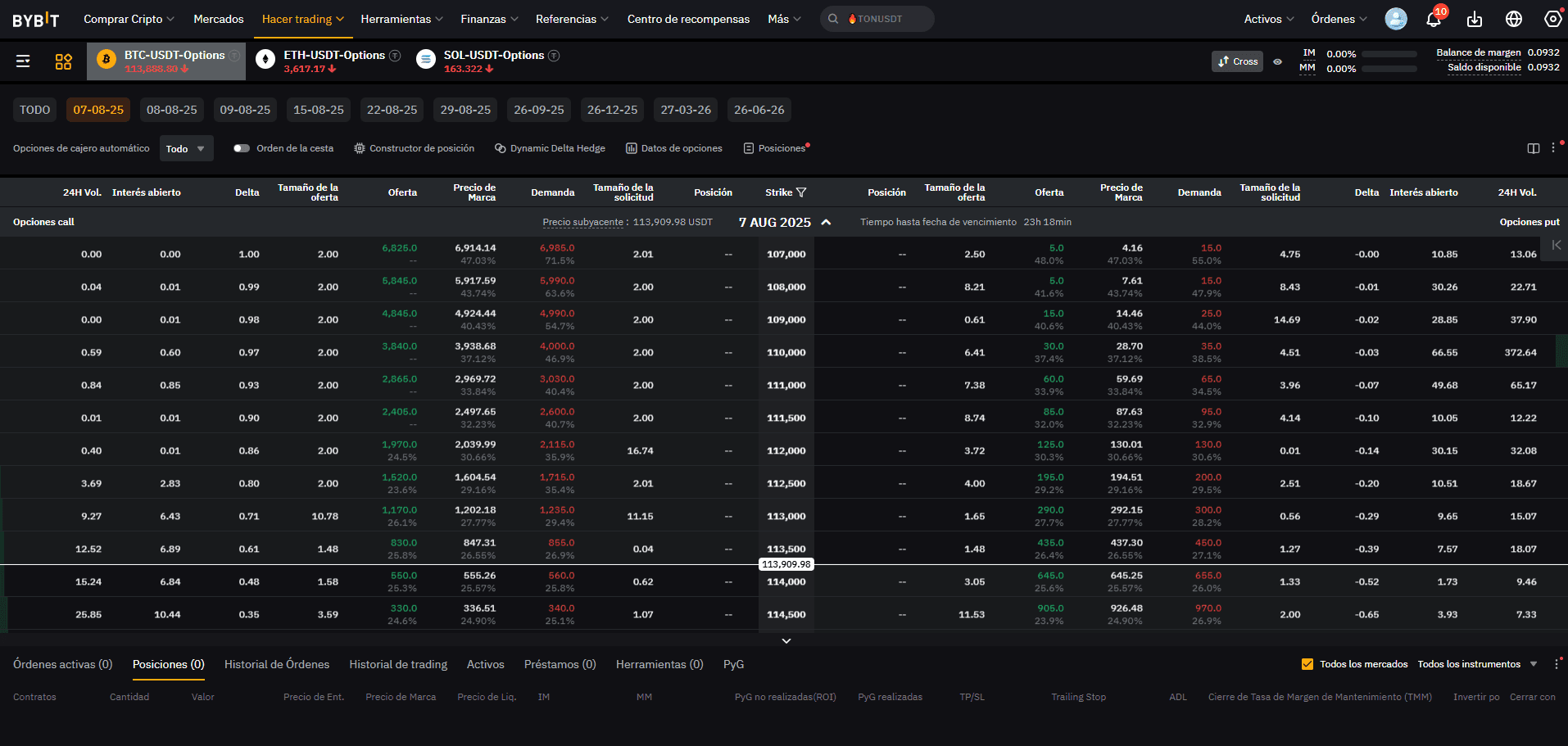Toggle balance visibility eye icon
Viewport: 1568px width, 746px height.
click(x=1278, y=61)
